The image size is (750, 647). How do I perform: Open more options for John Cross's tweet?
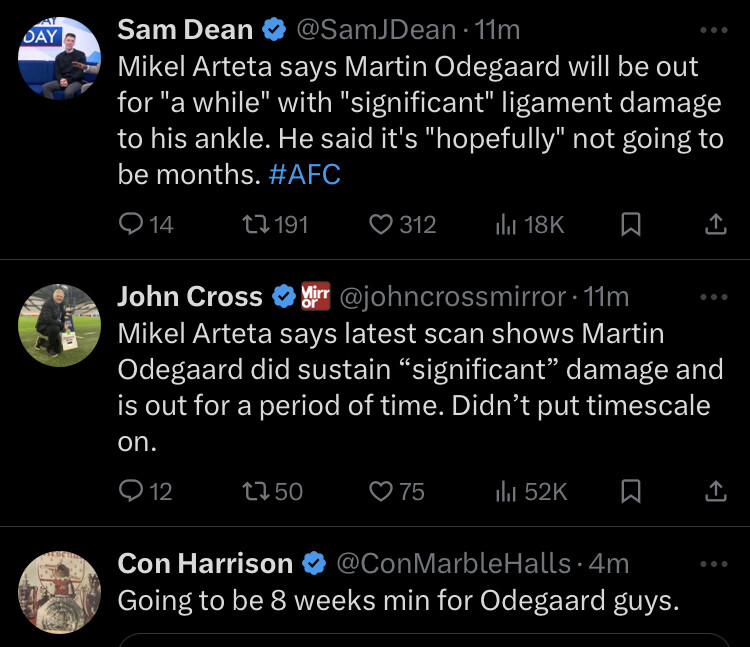click(x=715, y=297)
